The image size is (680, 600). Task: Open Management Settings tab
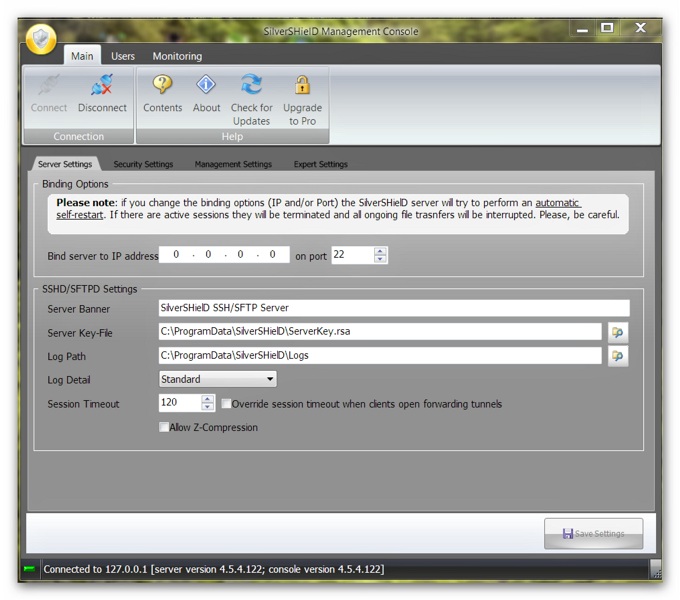click(233, 164)
